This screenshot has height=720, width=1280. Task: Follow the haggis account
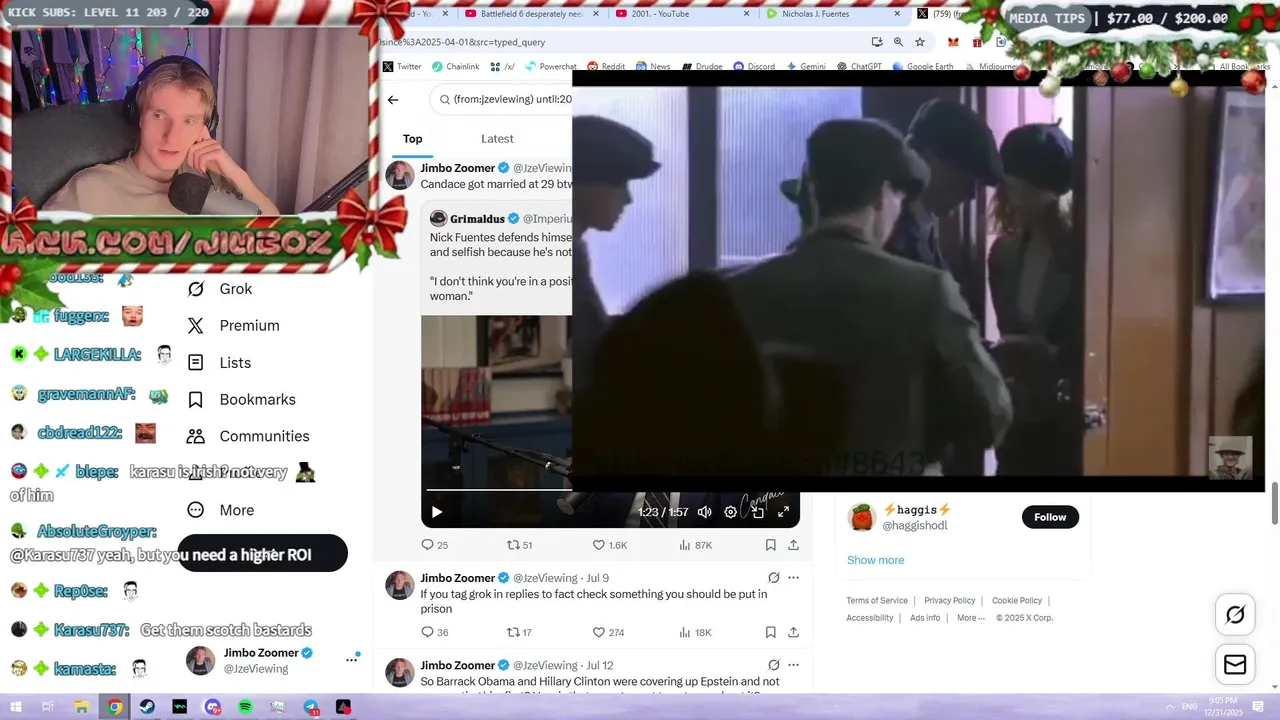pos(1050,517)
